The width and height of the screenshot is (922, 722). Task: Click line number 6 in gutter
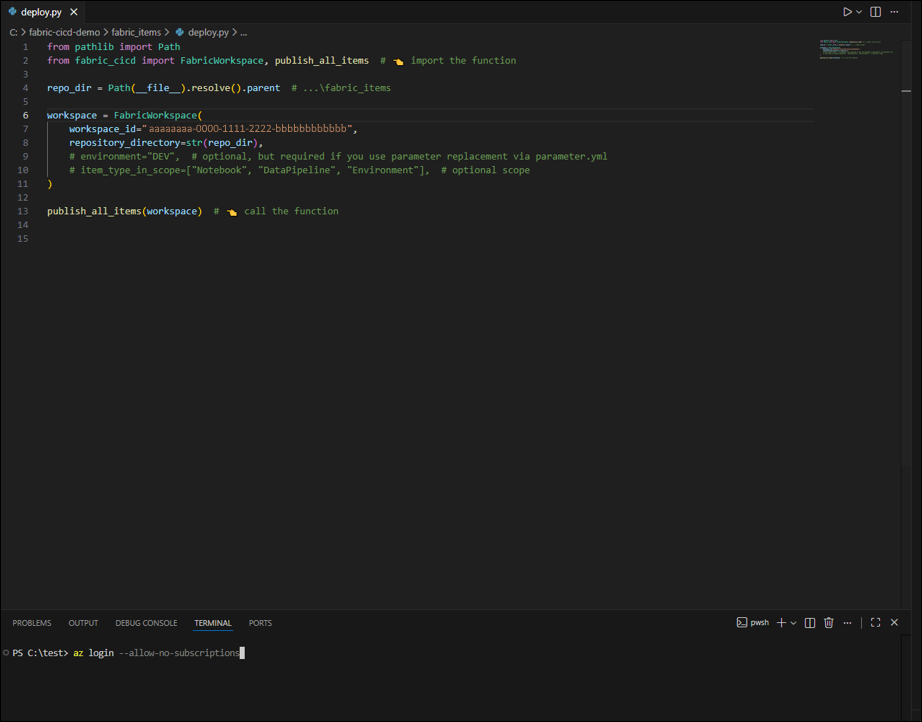[25, 115]
